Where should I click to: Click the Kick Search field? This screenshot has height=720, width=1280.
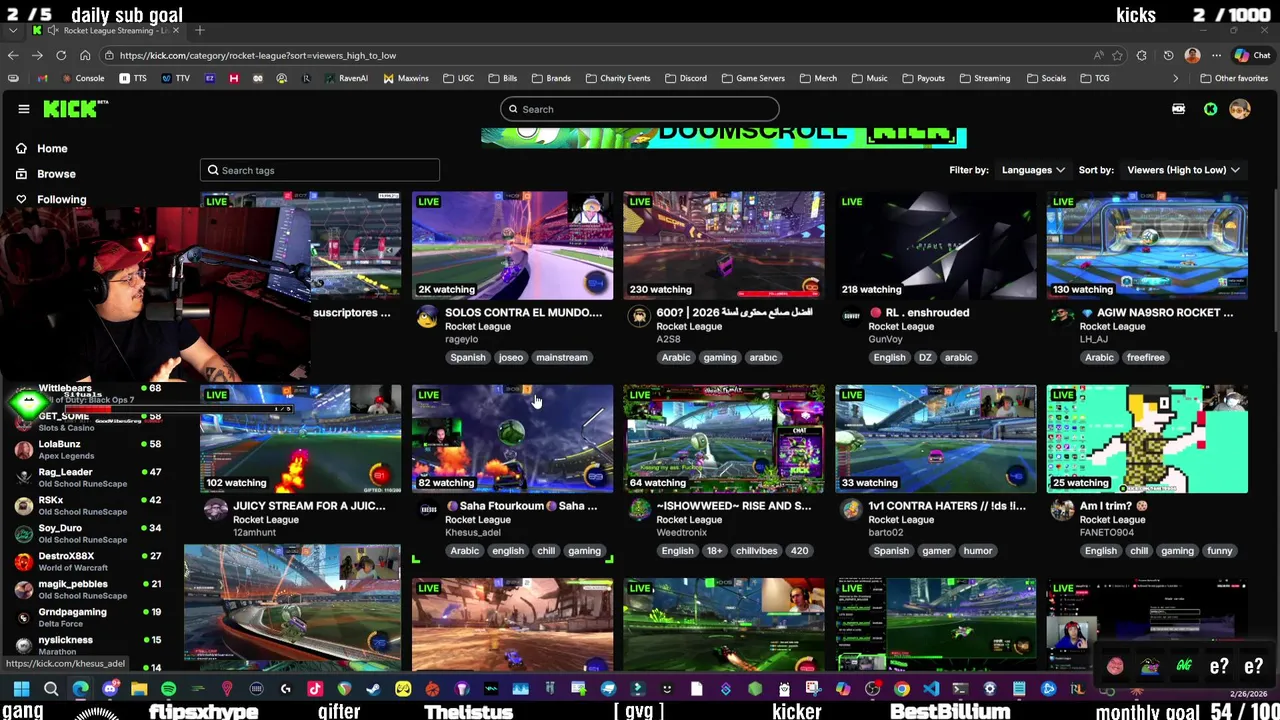(x=640, y=109)
